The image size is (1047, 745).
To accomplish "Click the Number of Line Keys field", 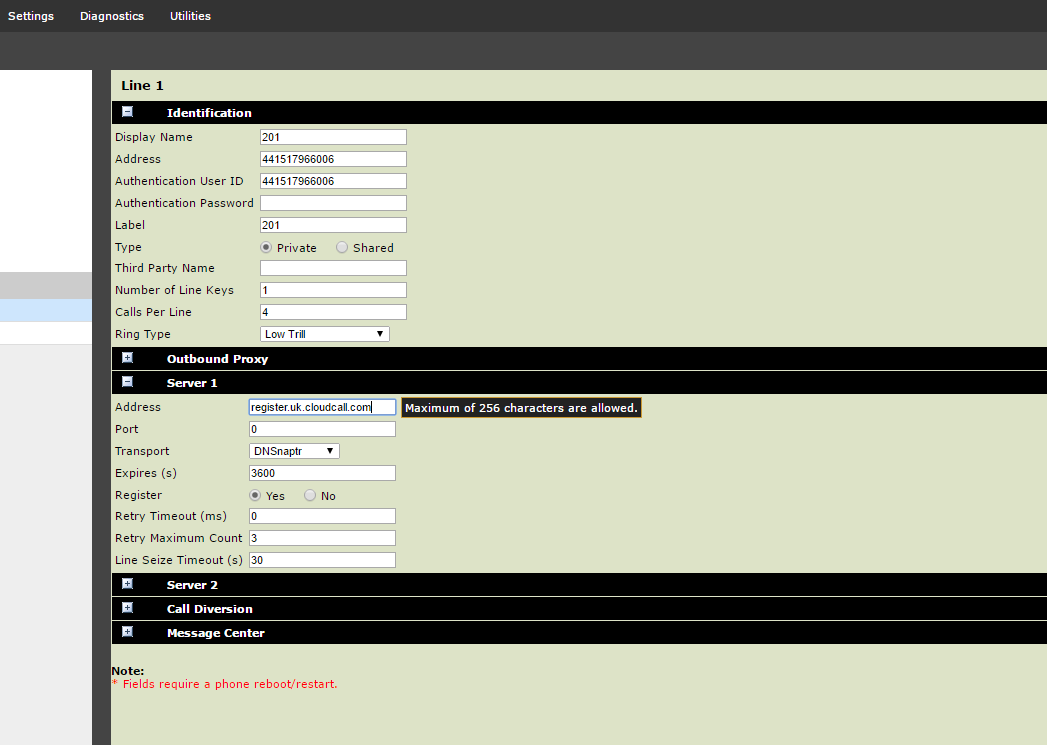I will (333, 290).
